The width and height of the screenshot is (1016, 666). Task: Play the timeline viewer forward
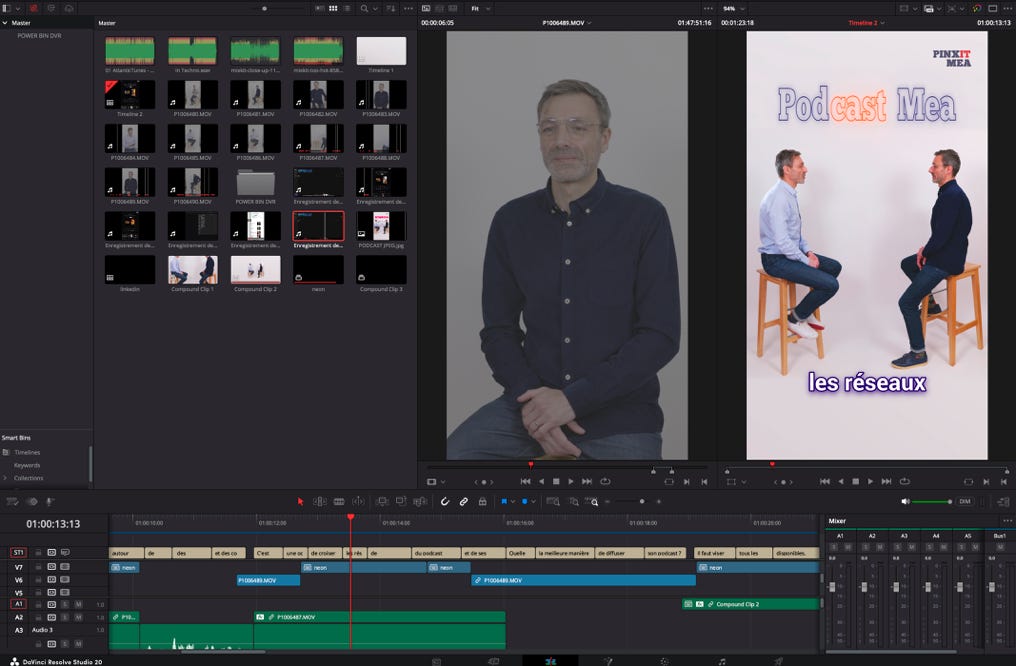[x=871, y=481]
